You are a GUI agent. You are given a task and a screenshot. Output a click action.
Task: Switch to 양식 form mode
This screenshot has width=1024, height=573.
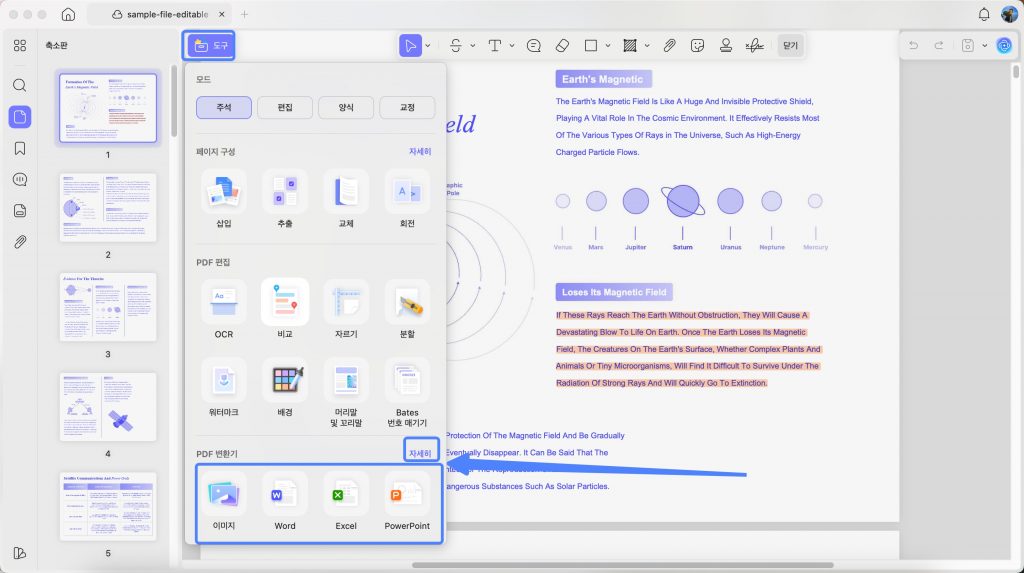pos(345,107)
